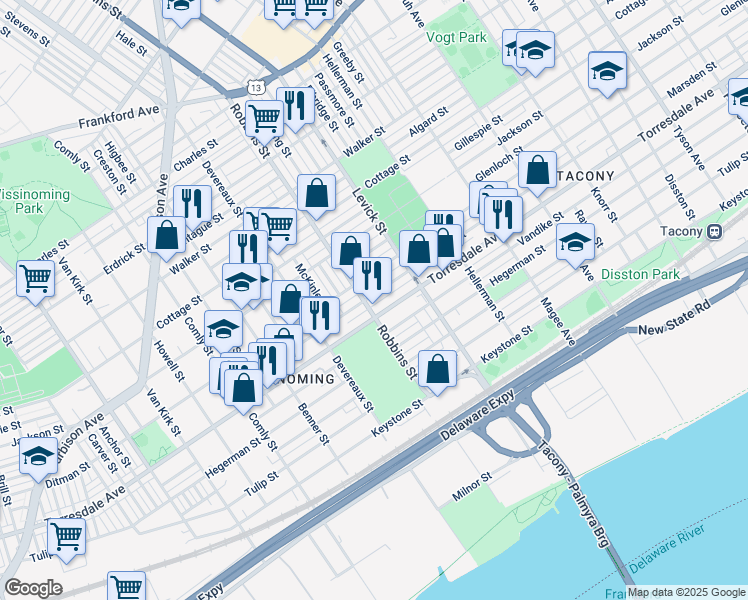This screenshot has width=748, height=600.
Task: Click the Algard St label
Action: click(428, 121)
